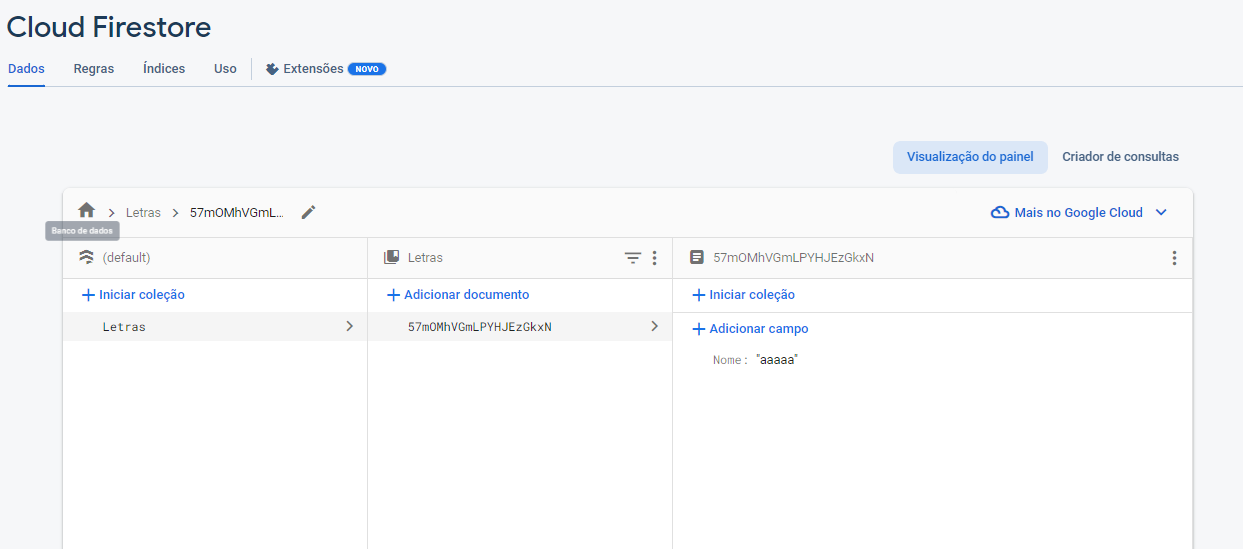The image size is (1243, 549).
Task: Go to database root home icon
Action: point(87,211)
